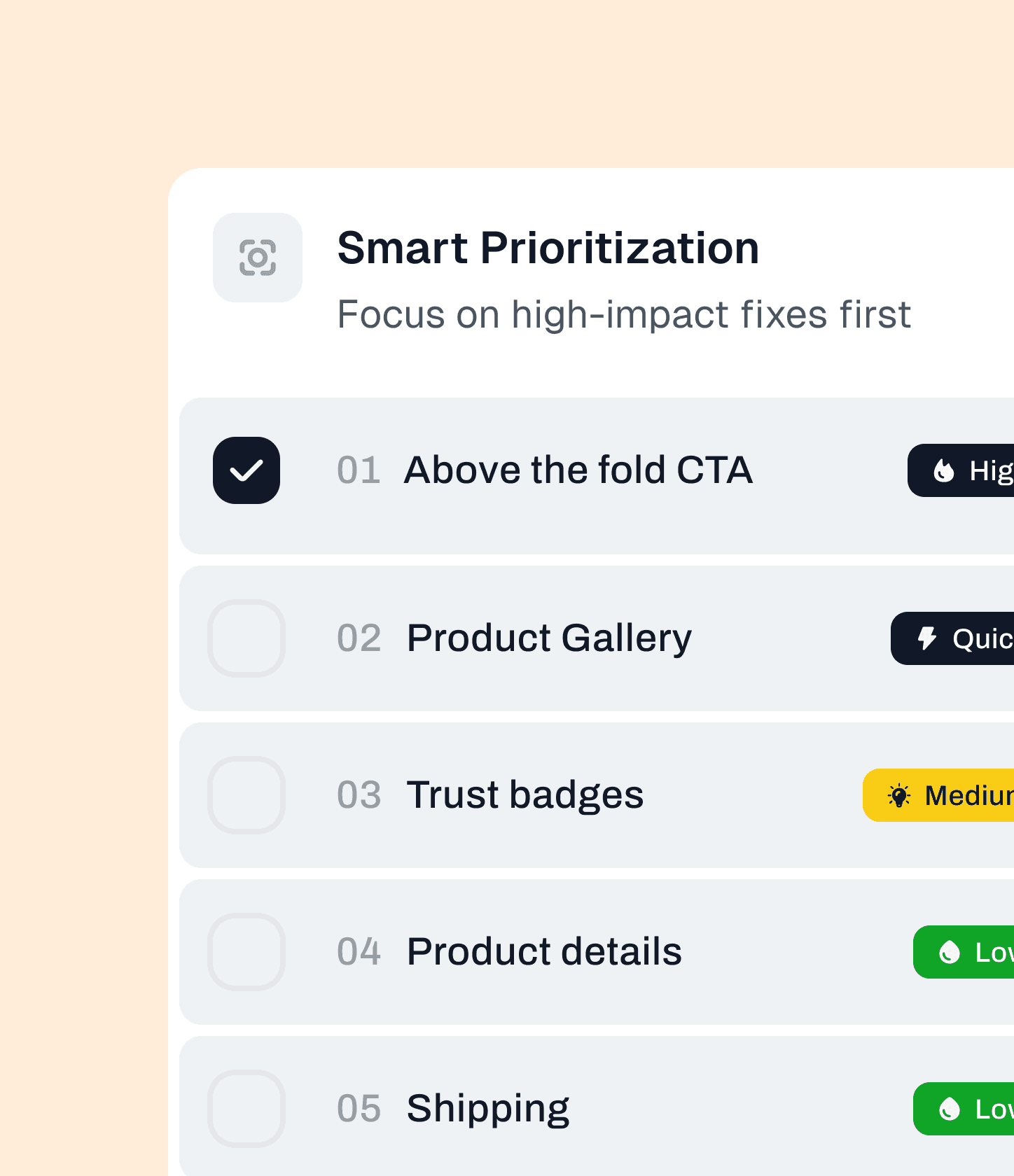The width and height of the screenshot is (1014, 1176).
Task: Click the Trust badges item title
Action: (x=525, y=795)
